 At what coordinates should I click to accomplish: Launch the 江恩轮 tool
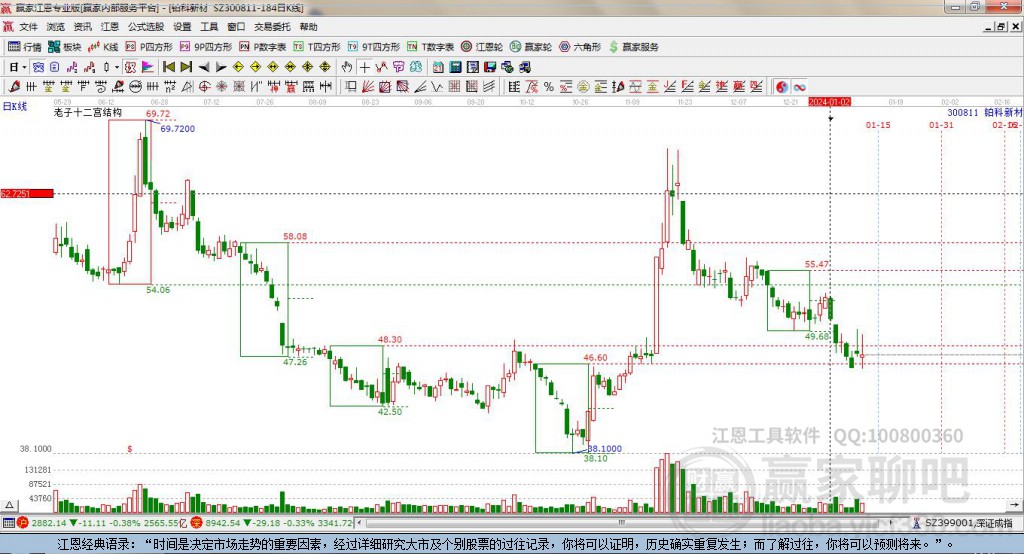pos(482,47)
